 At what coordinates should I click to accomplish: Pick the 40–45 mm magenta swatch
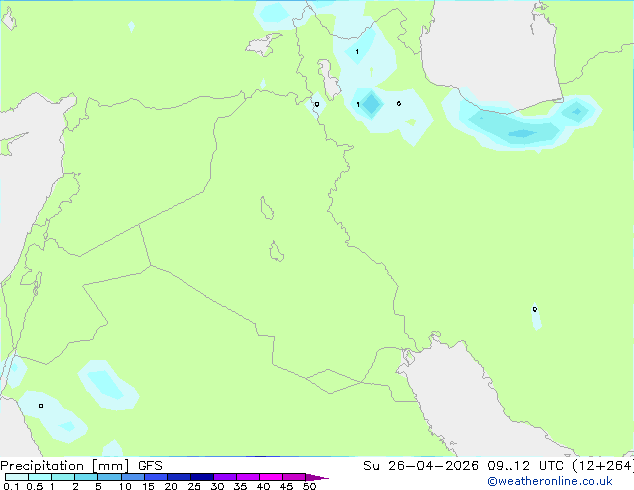(271, 477)
